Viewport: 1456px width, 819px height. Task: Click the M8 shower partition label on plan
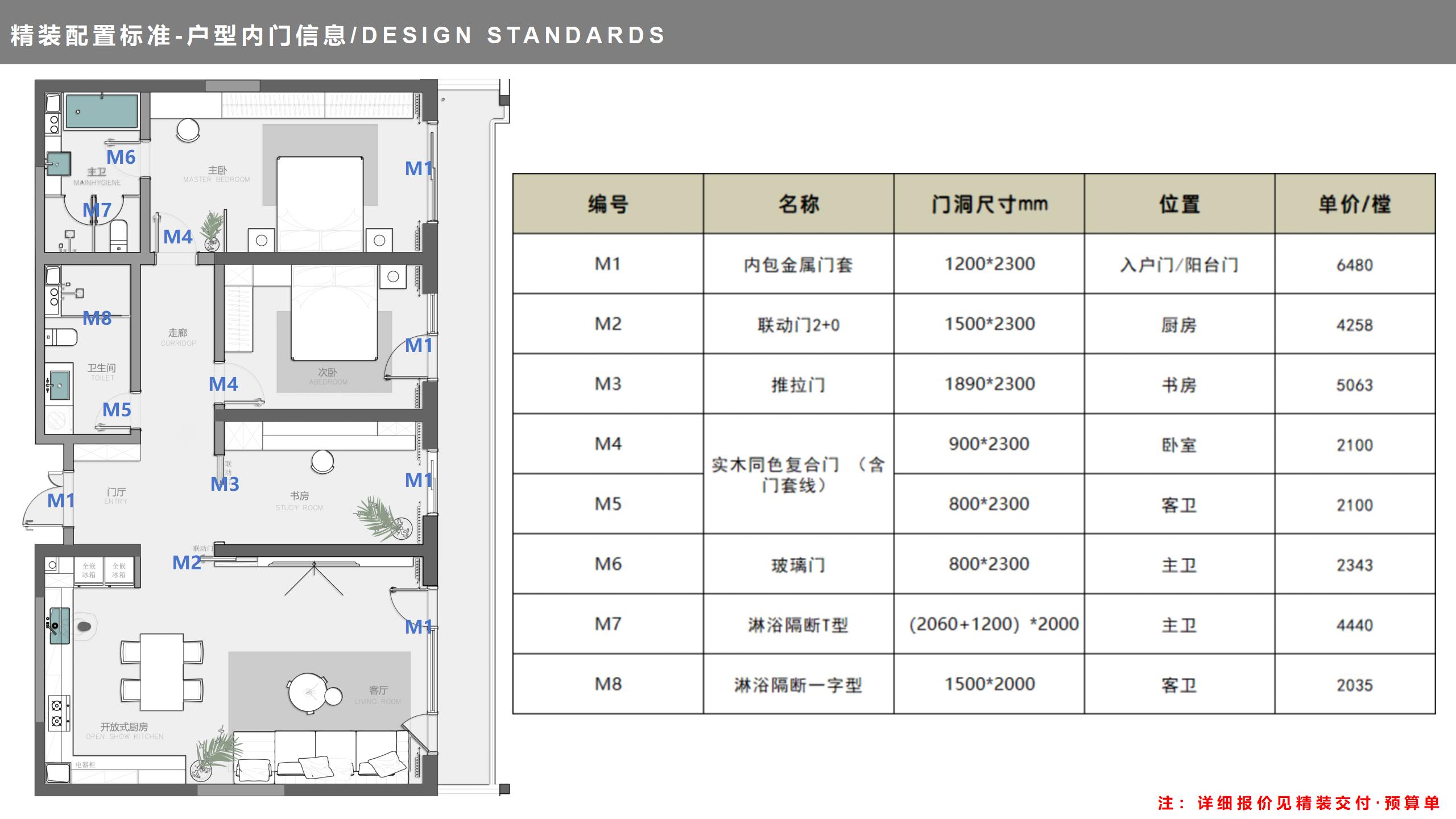click(x=97, y=318)
